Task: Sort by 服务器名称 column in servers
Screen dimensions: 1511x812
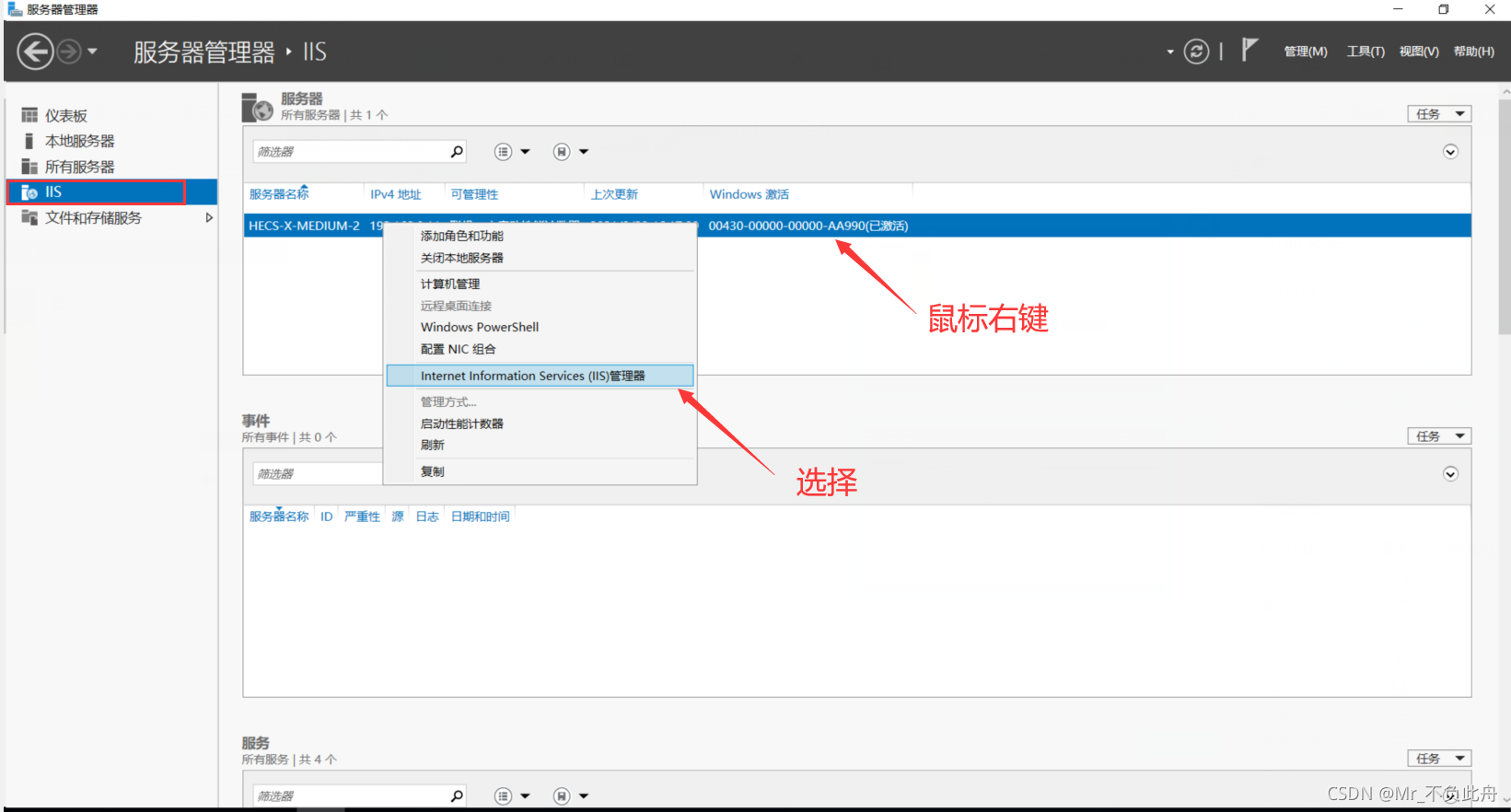Action: 279,194
